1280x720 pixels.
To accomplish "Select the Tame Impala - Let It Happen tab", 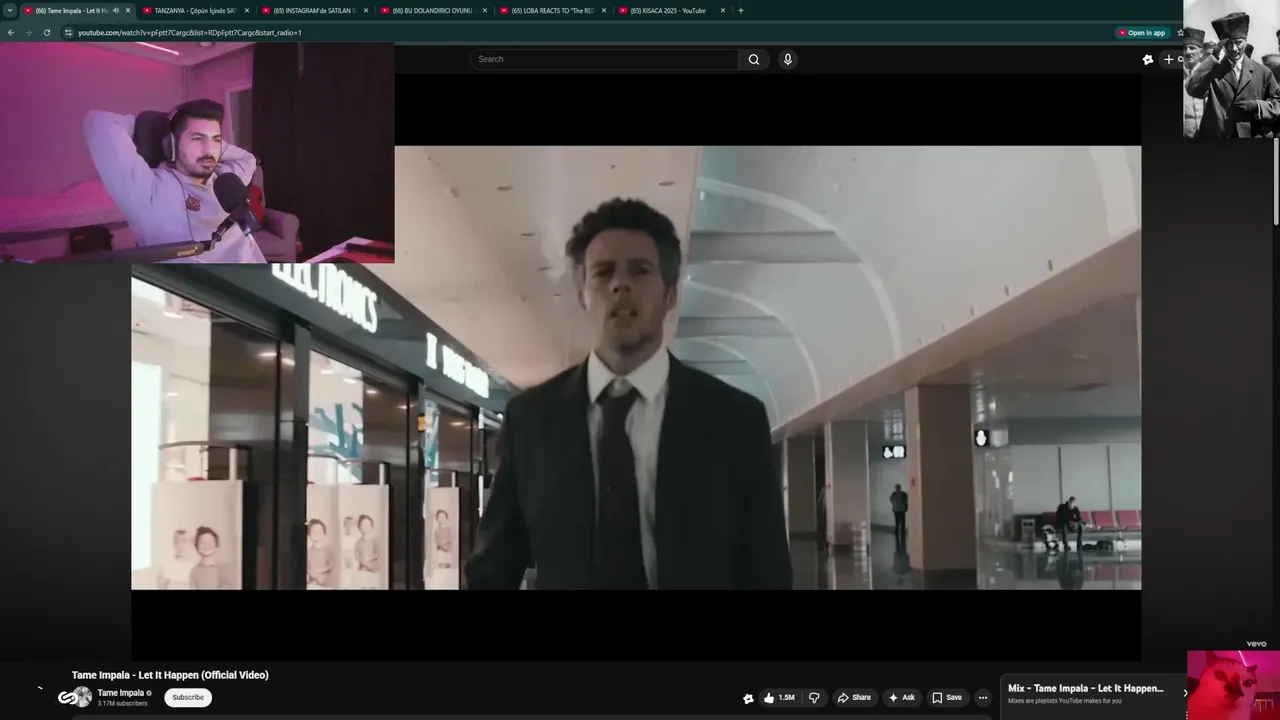I will point(70,11).
